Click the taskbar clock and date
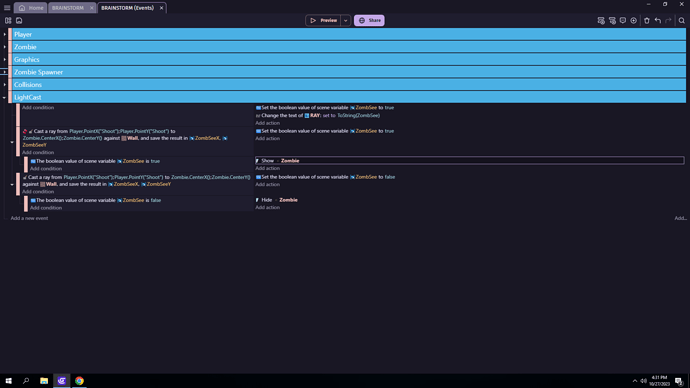690x388 pixels. coord(659,381)
